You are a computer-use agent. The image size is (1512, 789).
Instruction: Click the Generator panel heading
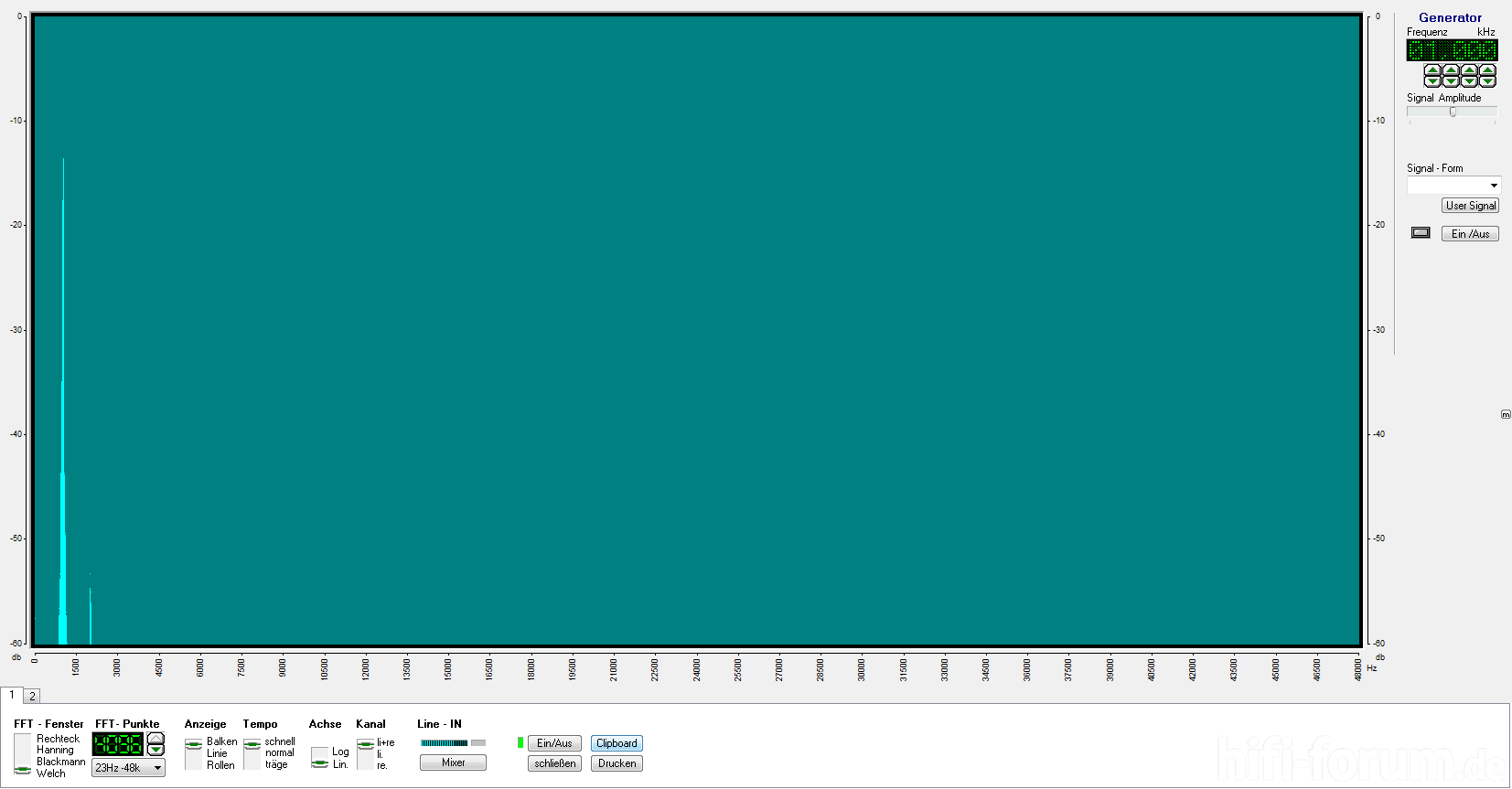coord(1450,17)
